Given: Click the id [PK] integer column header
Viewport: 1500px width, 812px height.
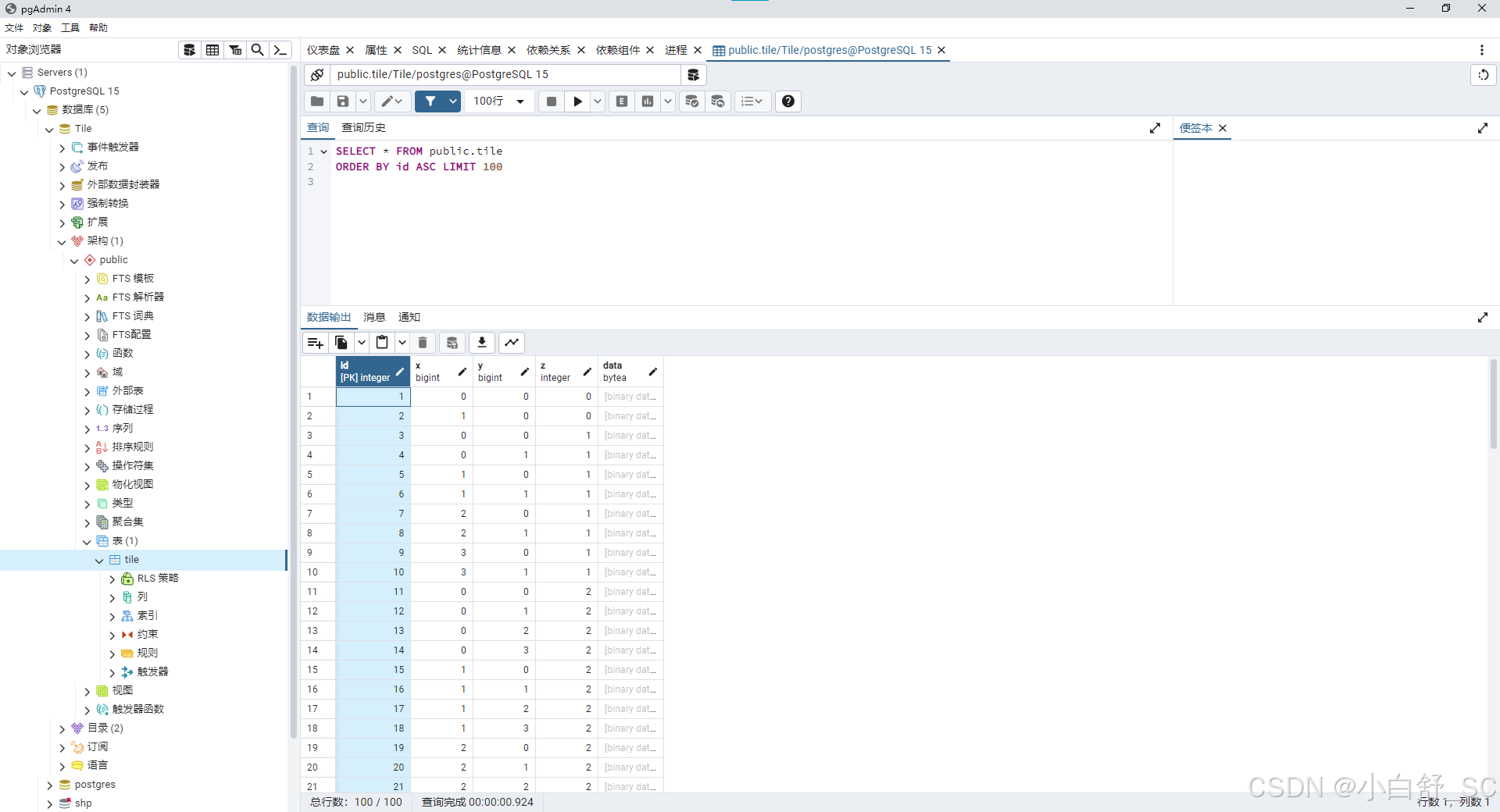Looking at the screenshot, I should pos(373,372).
